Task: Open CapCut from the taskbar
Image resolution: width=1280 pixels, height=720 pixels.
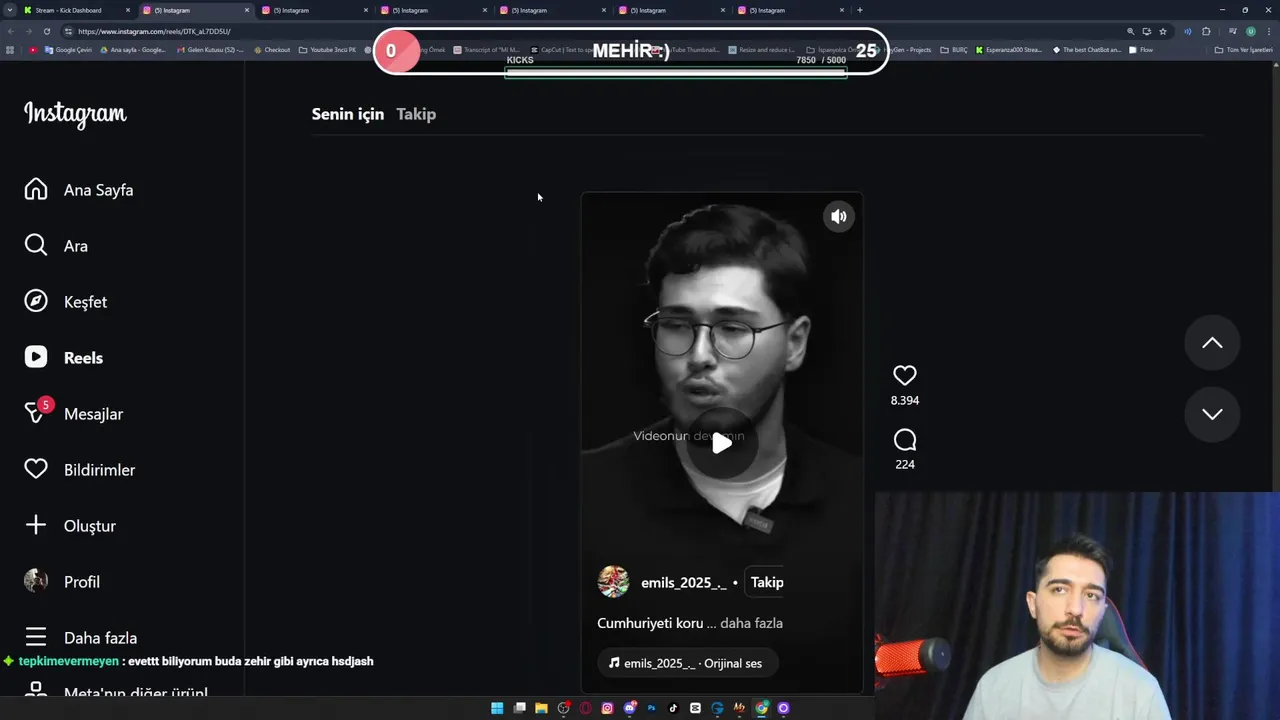Action: click(695, 708)
